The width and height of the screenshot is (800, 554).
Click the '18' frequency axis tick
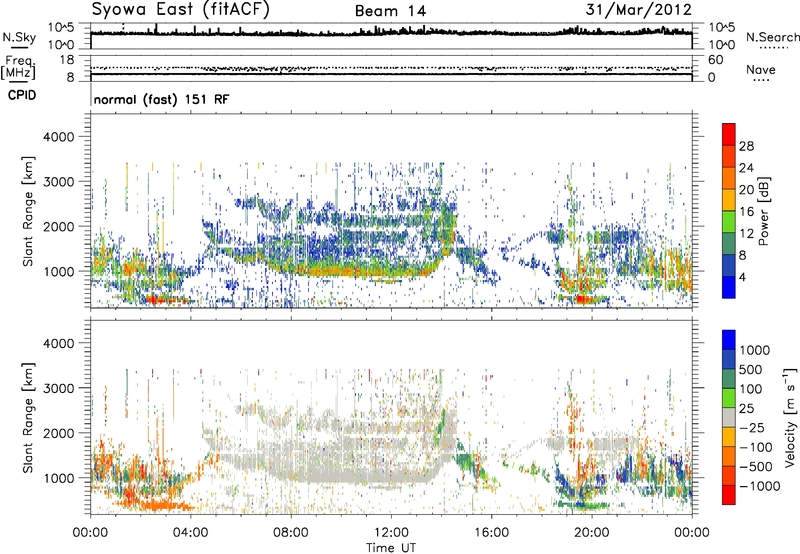[66, 60]
